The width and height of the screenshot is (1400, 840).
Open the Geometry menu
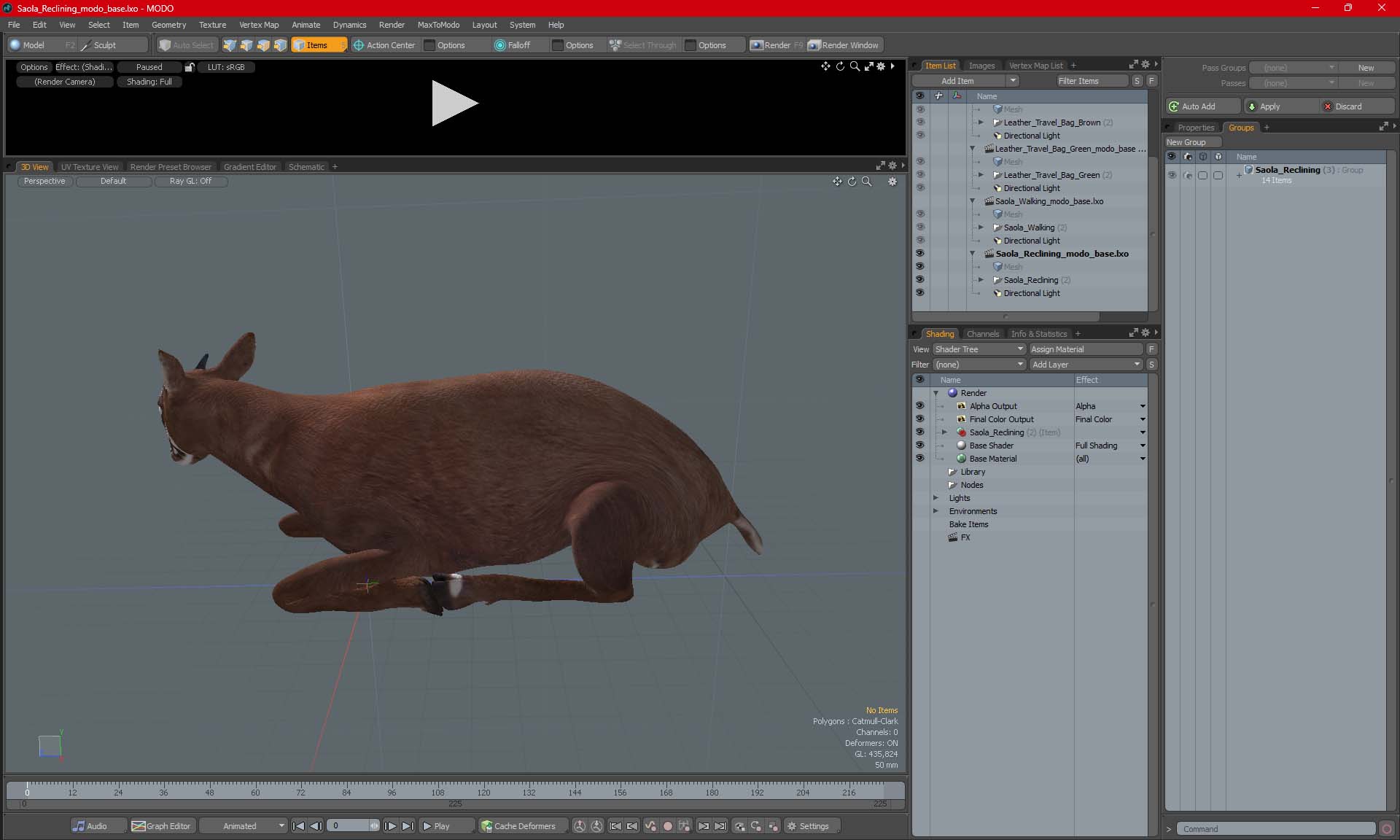(x=168, y=25)
